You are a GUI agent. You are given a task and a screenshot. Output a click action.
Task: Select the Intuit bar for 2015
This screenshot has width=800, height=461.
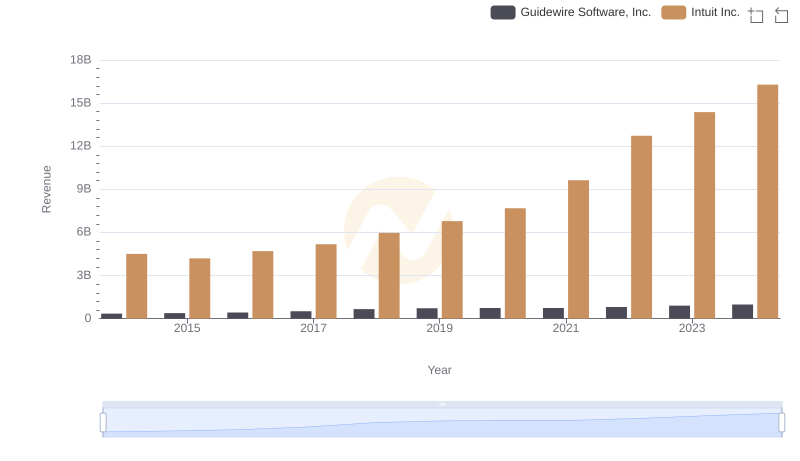pyautogui.click(x=199, y=288)
